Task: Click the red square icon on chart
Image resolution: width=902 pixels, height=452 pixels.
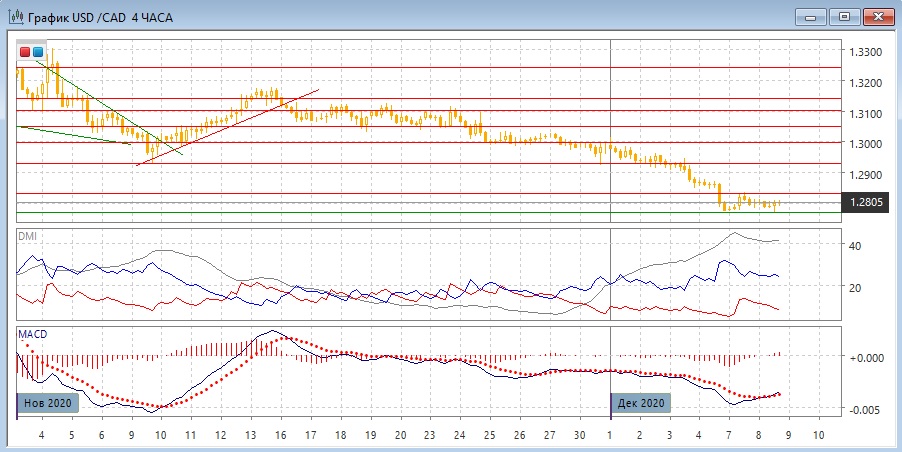Action: [x=25, y=51]
